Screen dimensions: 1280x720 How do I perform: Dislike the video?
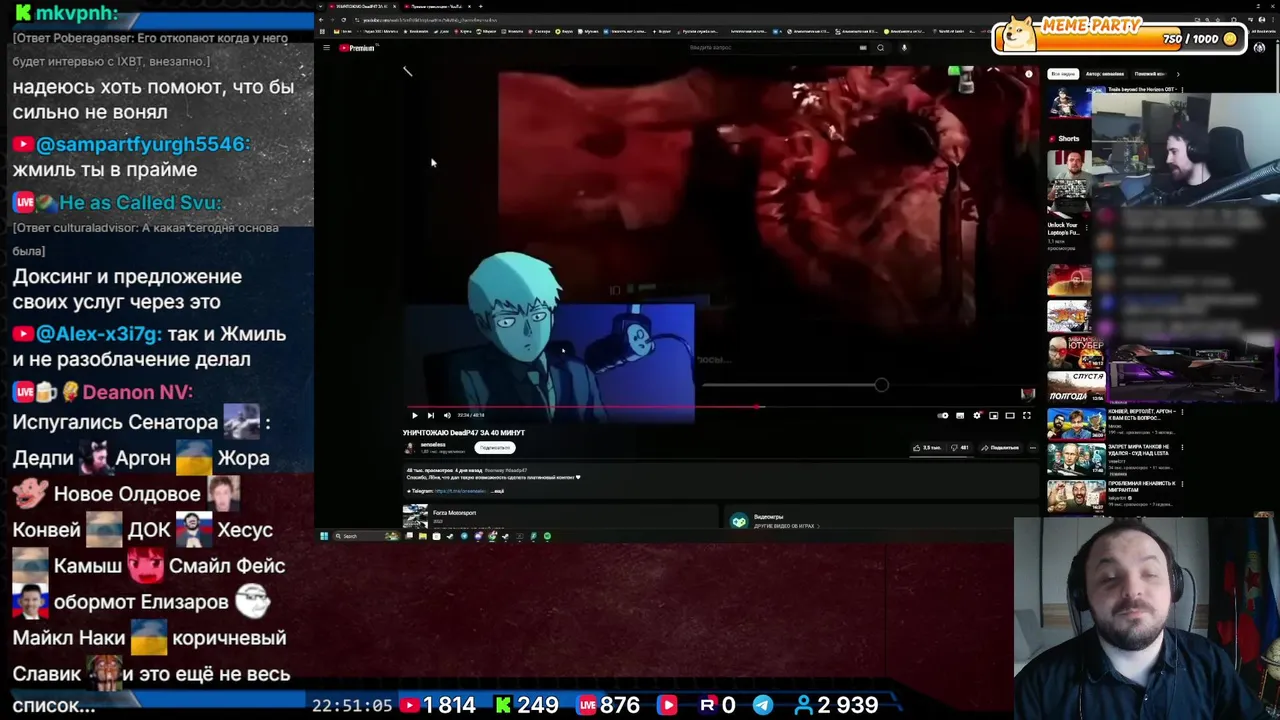(961, 448)
